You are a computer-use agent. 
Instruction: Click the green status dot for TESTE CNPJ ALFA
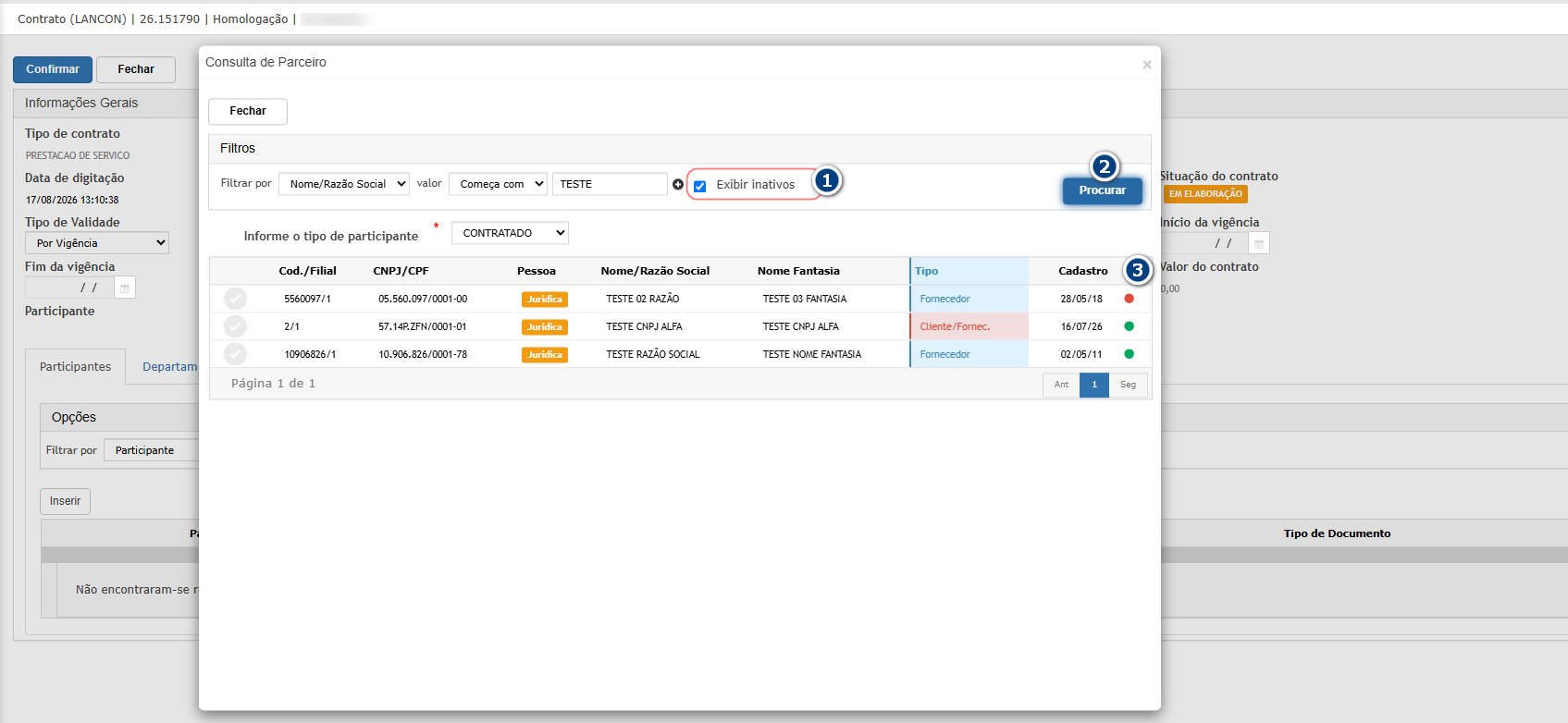pos(1129,326)
